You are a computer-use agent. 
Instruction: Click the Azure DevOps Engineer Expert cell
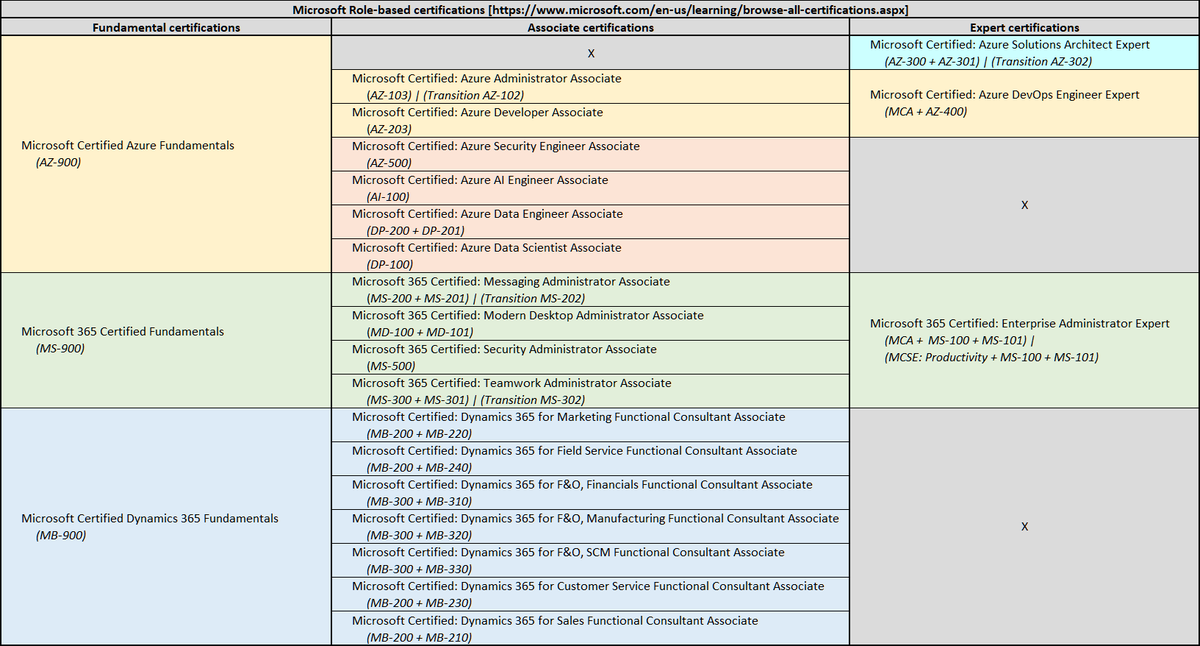coord(1024,103)
